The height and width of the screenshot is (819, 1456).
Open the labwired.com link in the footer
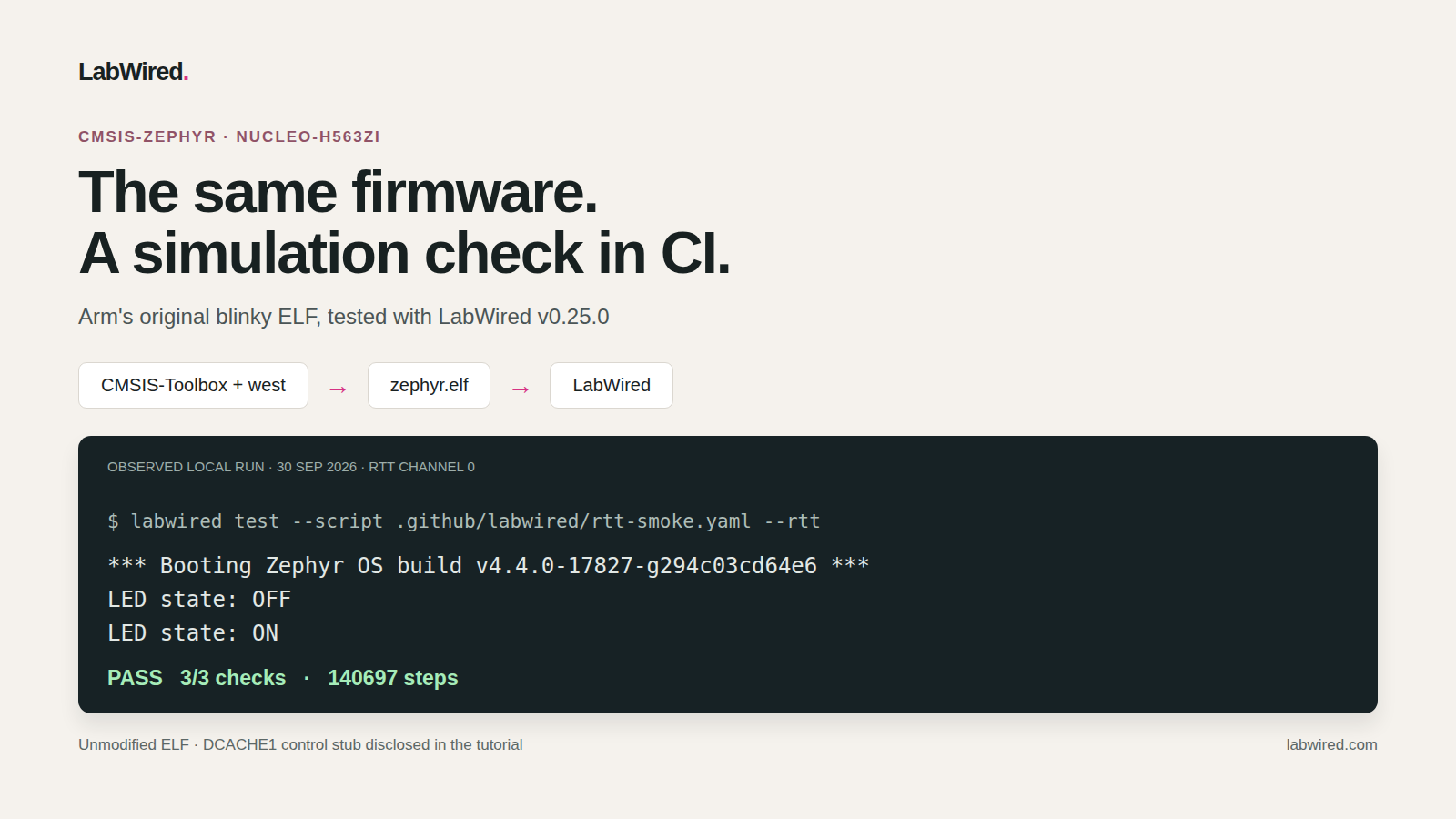(x=1331, y=744)
